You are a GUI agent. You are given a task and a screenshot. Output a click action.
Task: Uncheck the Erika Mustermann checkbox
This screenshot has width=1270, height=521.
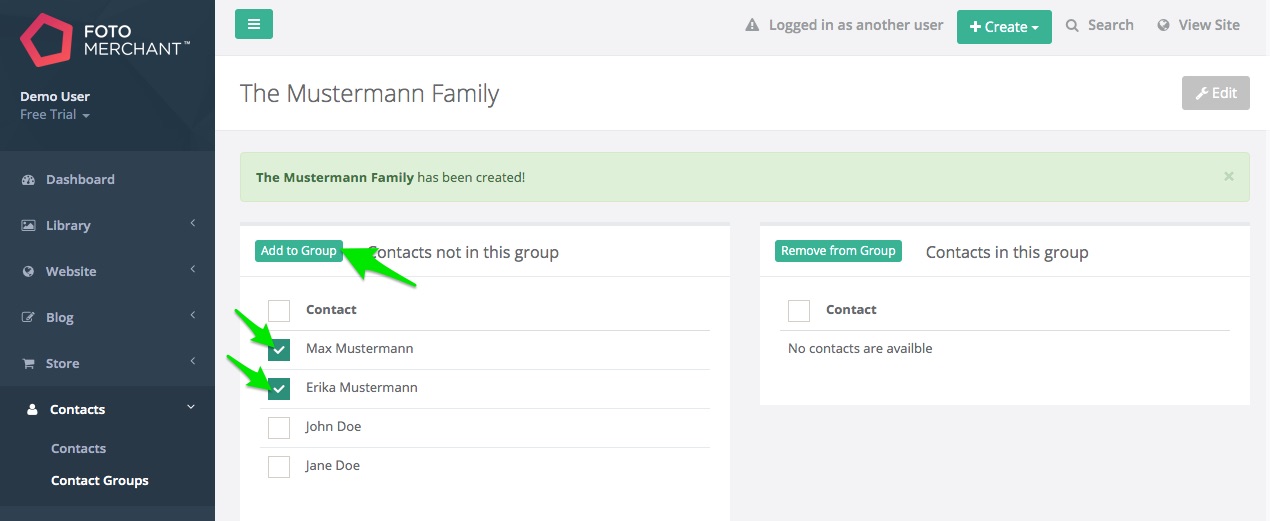(x=279, y=388)
